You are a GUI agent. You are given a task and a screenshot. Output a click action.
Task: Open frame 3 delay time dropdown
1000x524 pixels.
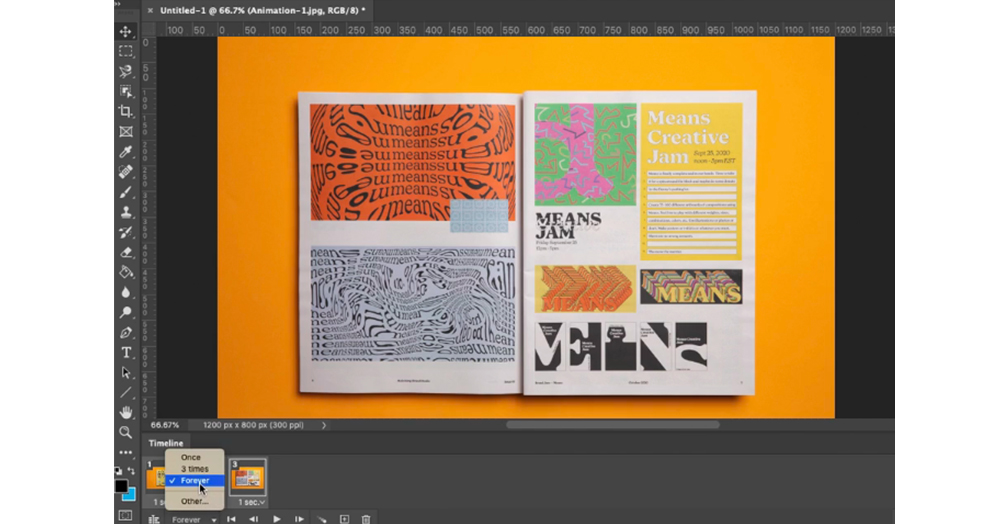(251, 502)
